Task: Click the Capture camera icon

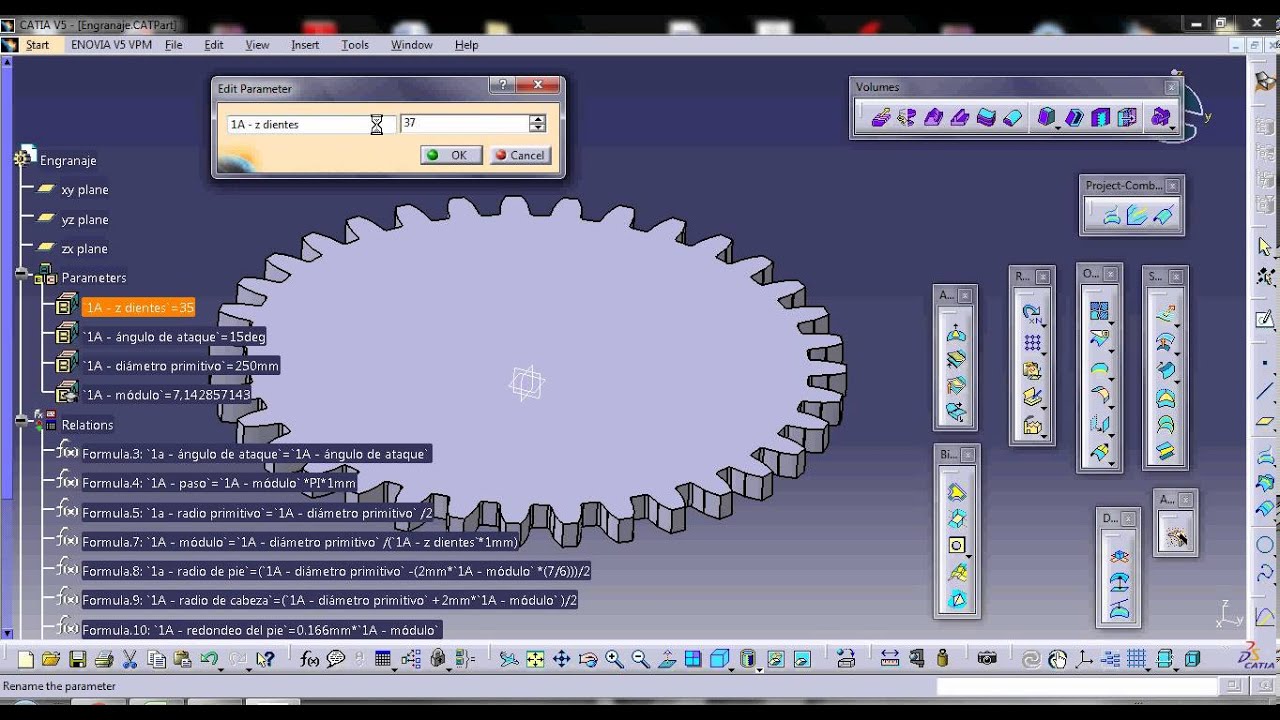Action: (987, 659)
